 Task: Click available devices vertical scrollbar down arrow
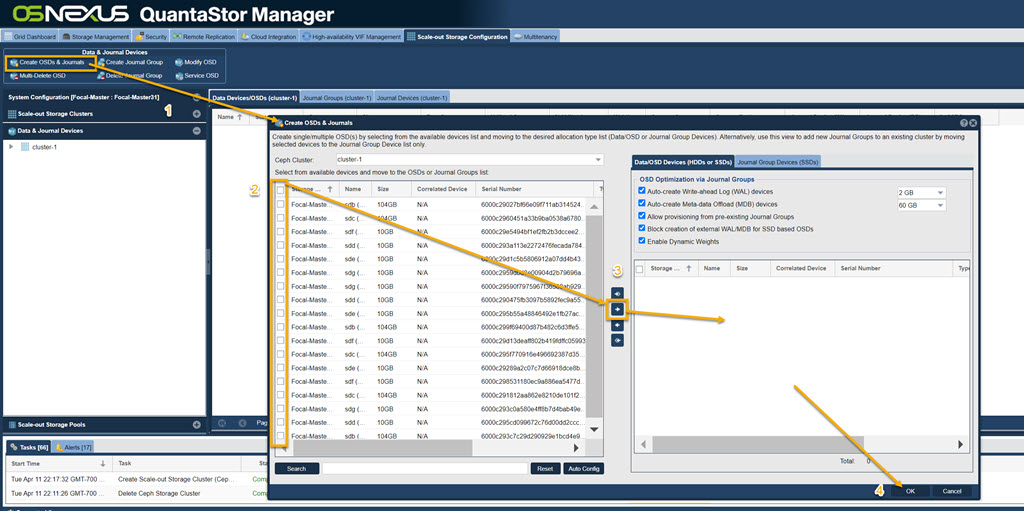coord(594,429)
